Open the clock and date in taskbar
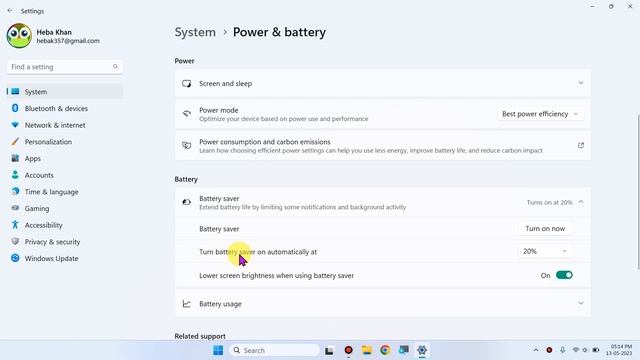 (x=619, y=350)
